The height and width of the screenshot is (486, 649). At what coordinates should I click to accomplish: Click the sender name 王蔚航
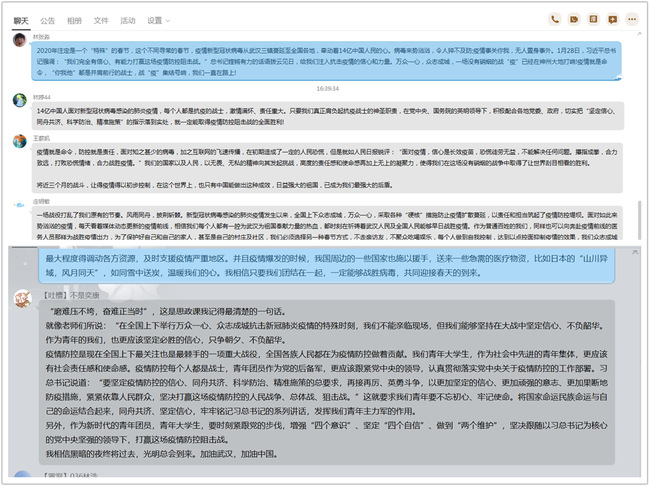[x=43, y=136]
